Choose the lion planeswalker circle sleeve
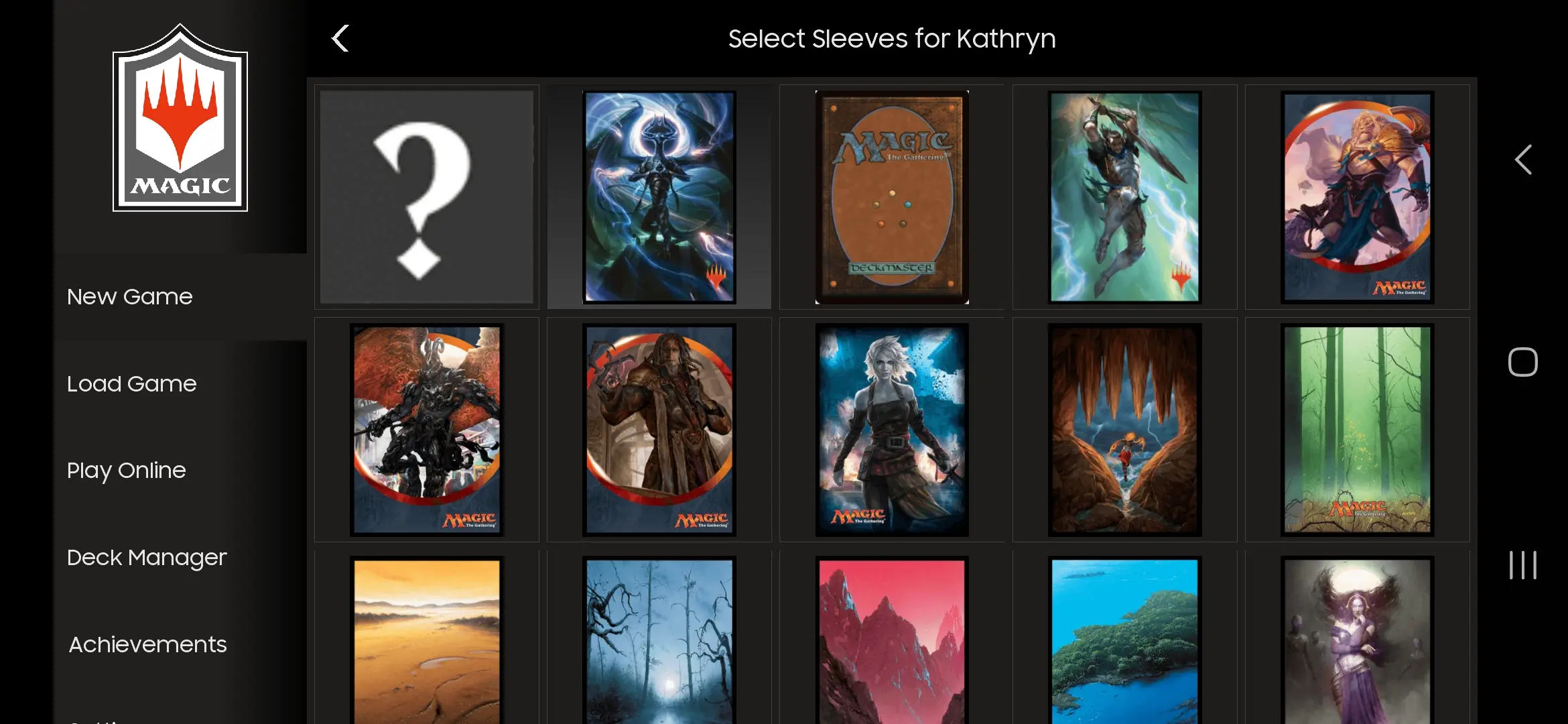 pos(1358,197)
